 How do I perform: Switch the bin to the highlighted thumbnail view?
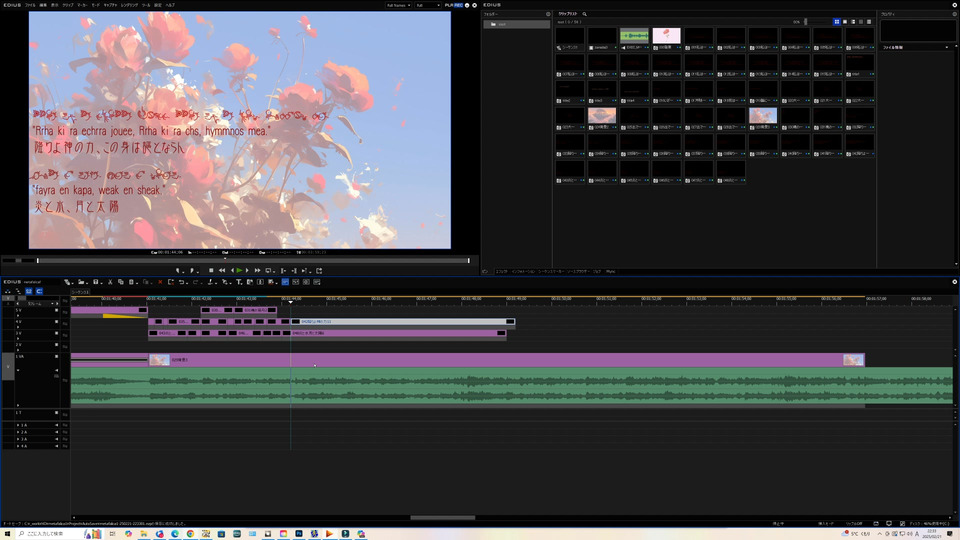[x=836, y=21]
